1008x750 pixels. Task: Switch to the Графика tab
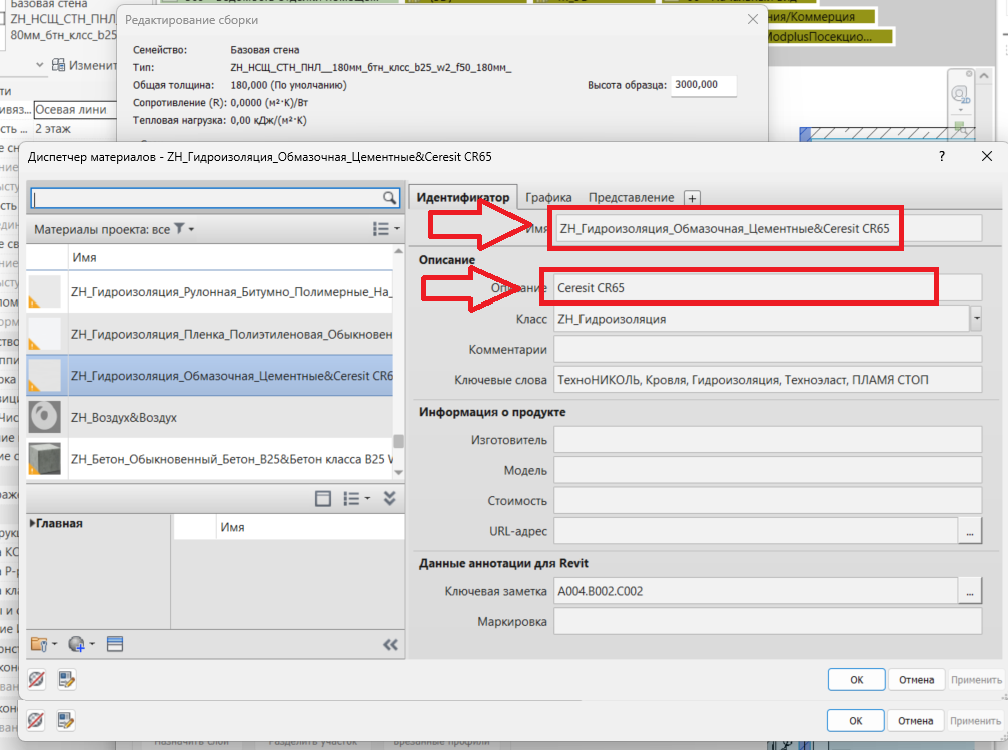[548, 197]
